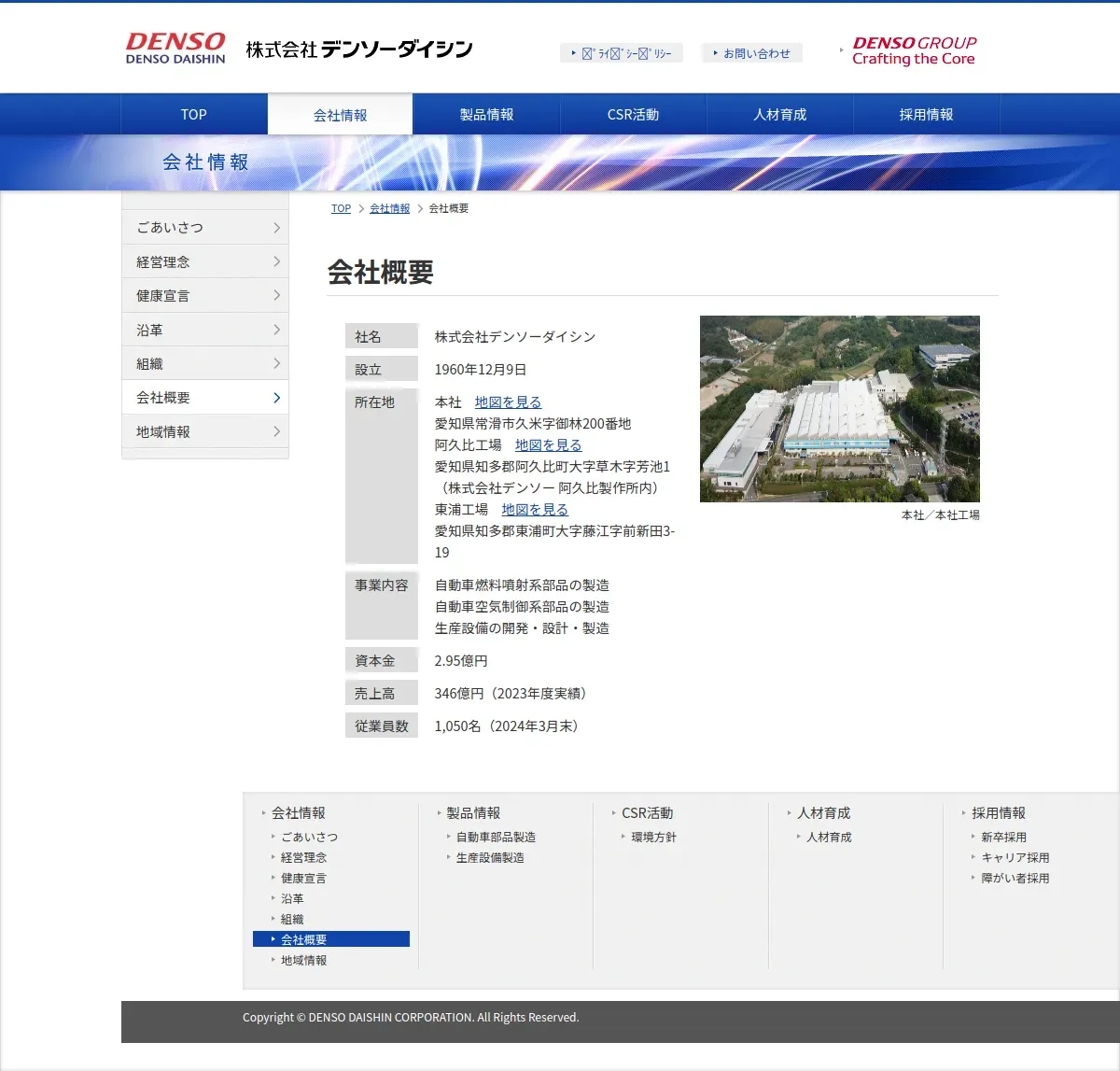Click the お問い合わせ header button
Viewport: 1120px width, 1071px height.
[x=751, y=53]
